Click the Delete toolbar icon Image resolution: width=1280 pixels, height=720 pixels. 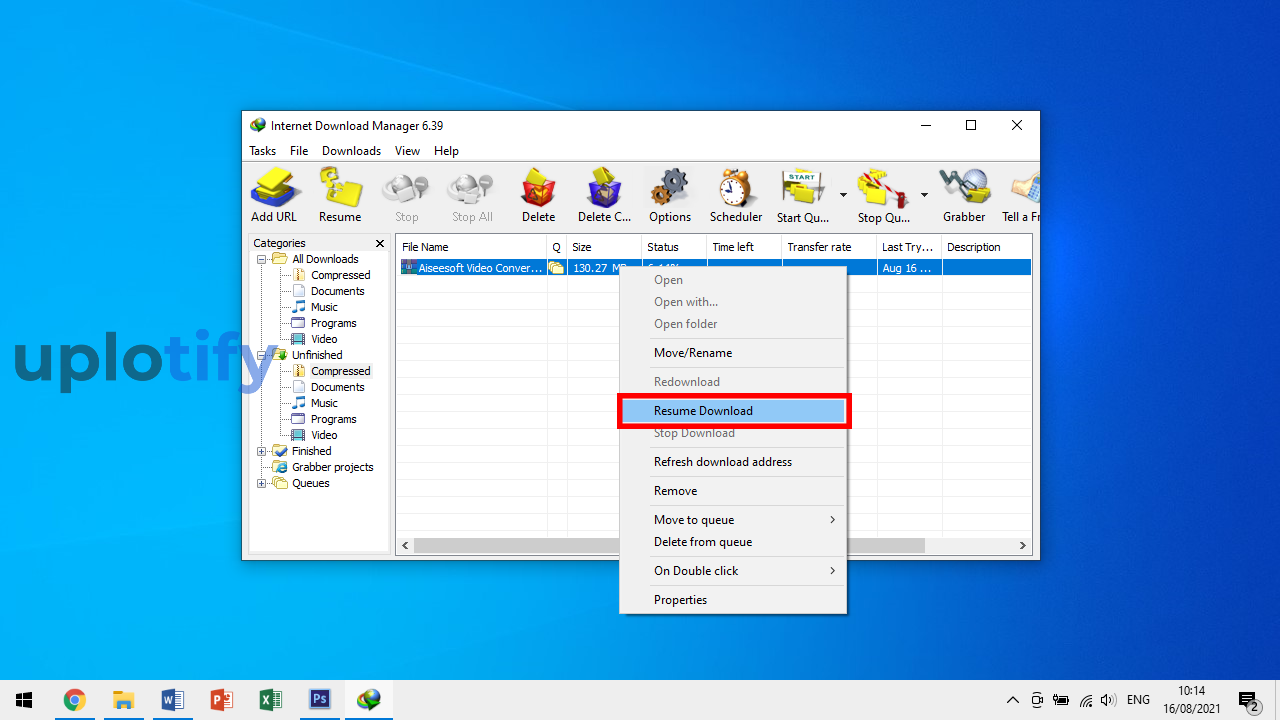point(538,195)
